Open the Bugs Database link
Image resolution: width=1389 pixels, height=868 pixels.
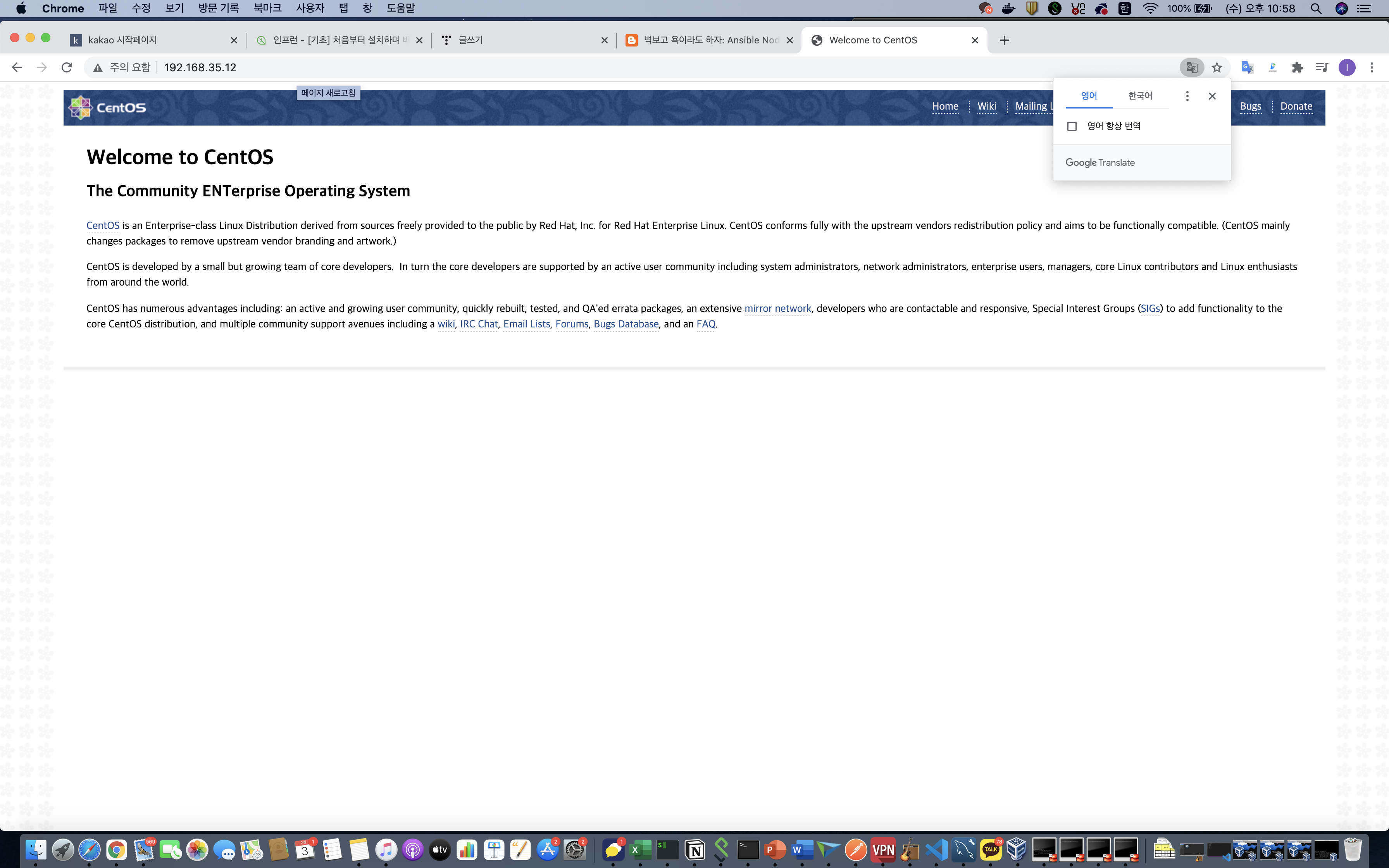626,324
